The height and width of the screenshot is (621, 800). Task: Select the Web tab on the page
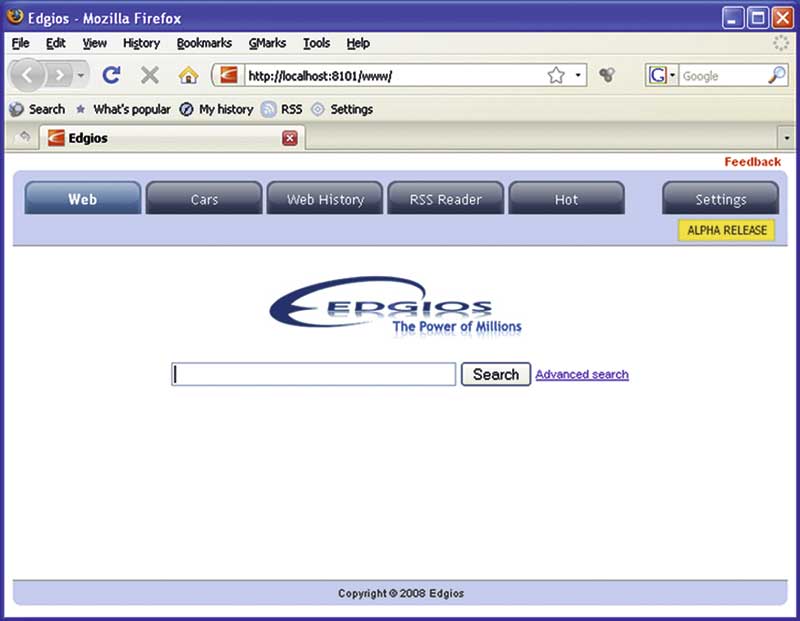(83, 198)
